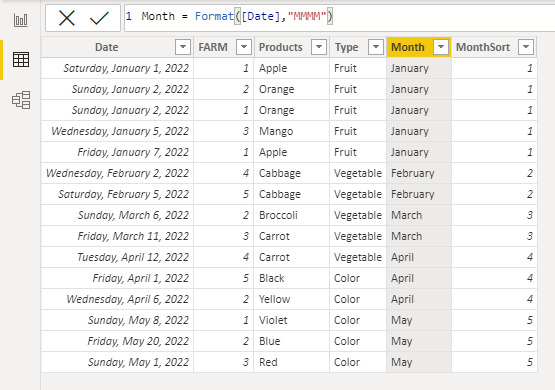Open the Data view table icon
The image size is (555, 390).
pos(21,59)
